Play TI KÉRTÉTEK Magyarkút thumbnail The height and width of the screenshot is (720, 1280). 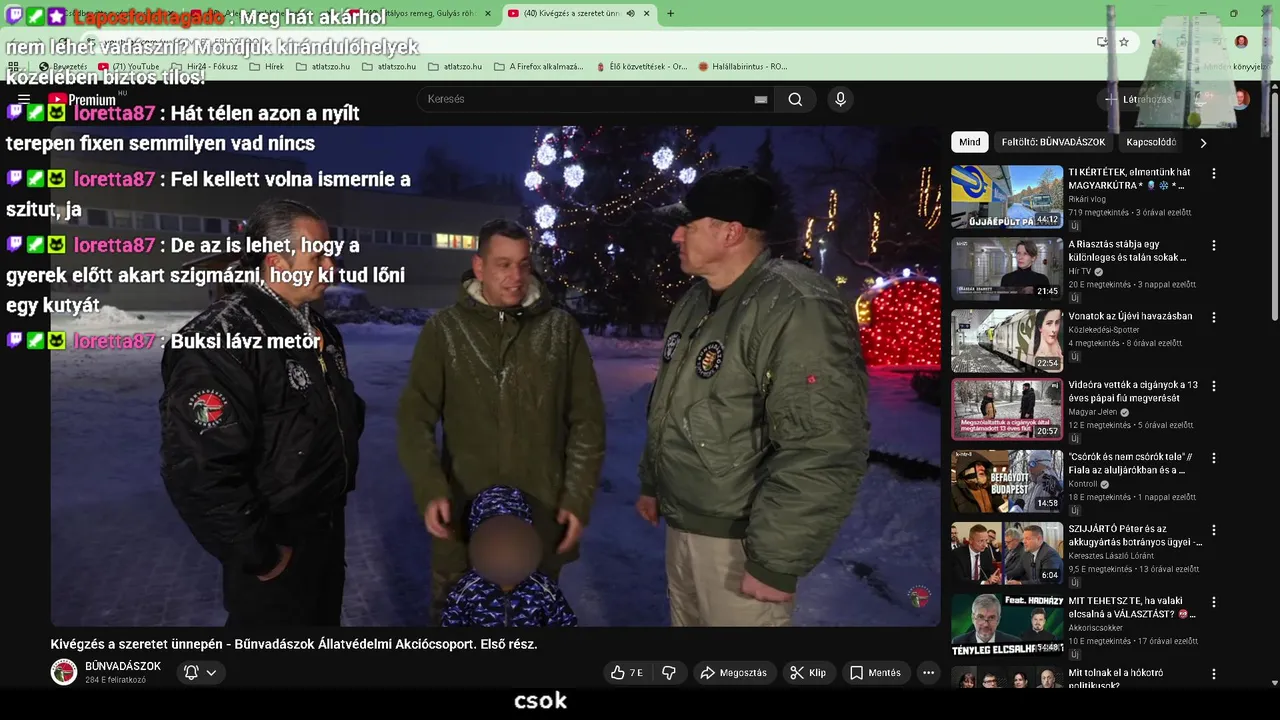coord(1007,196)
